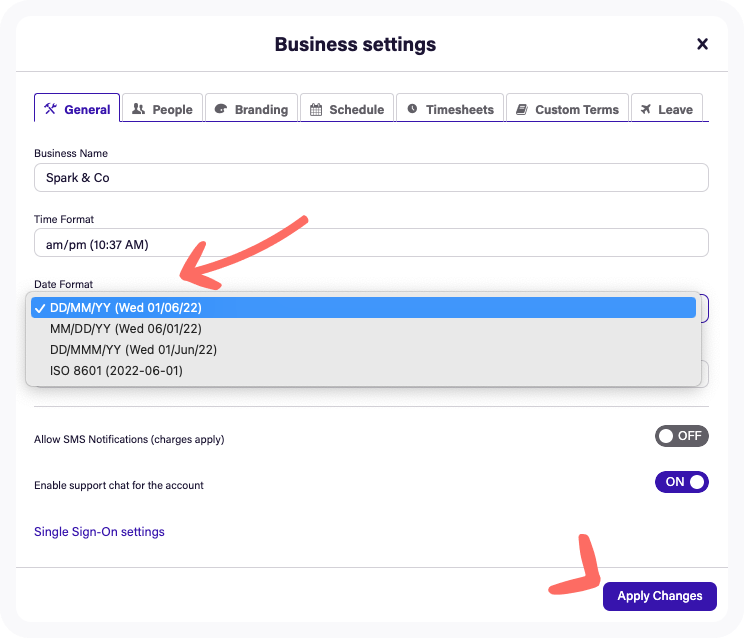The height and width of the screenshot is (638, 744).
Task: Click the tools icon on General tab
Action: 50,109
